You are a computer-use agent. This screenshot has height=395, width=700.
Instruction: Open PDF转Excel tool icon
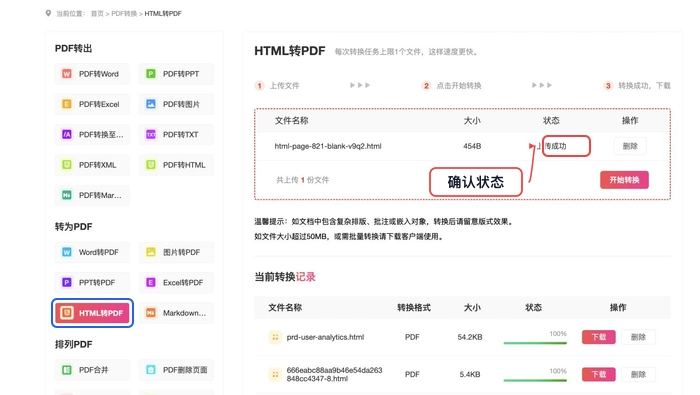coord(67,104)
